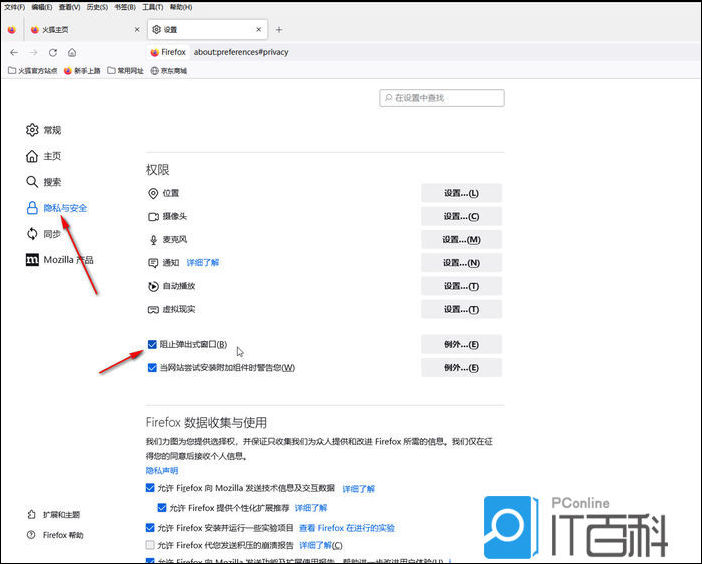
Task: Click Firefox 数据收集与使用 heading
Action: (x=206, y=423)
